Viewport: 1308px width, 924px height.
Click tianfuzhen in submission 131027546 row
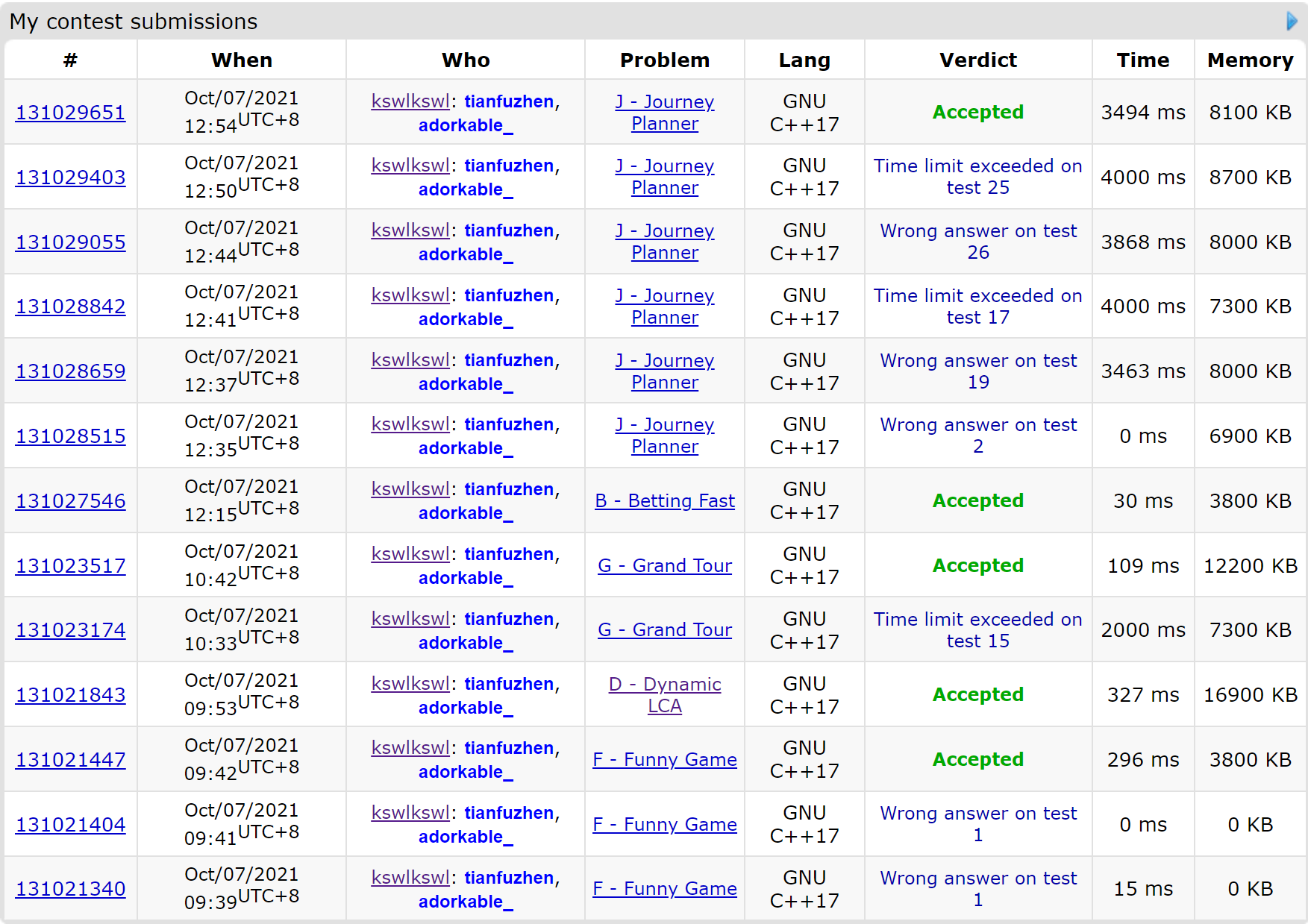coord(509,489)
